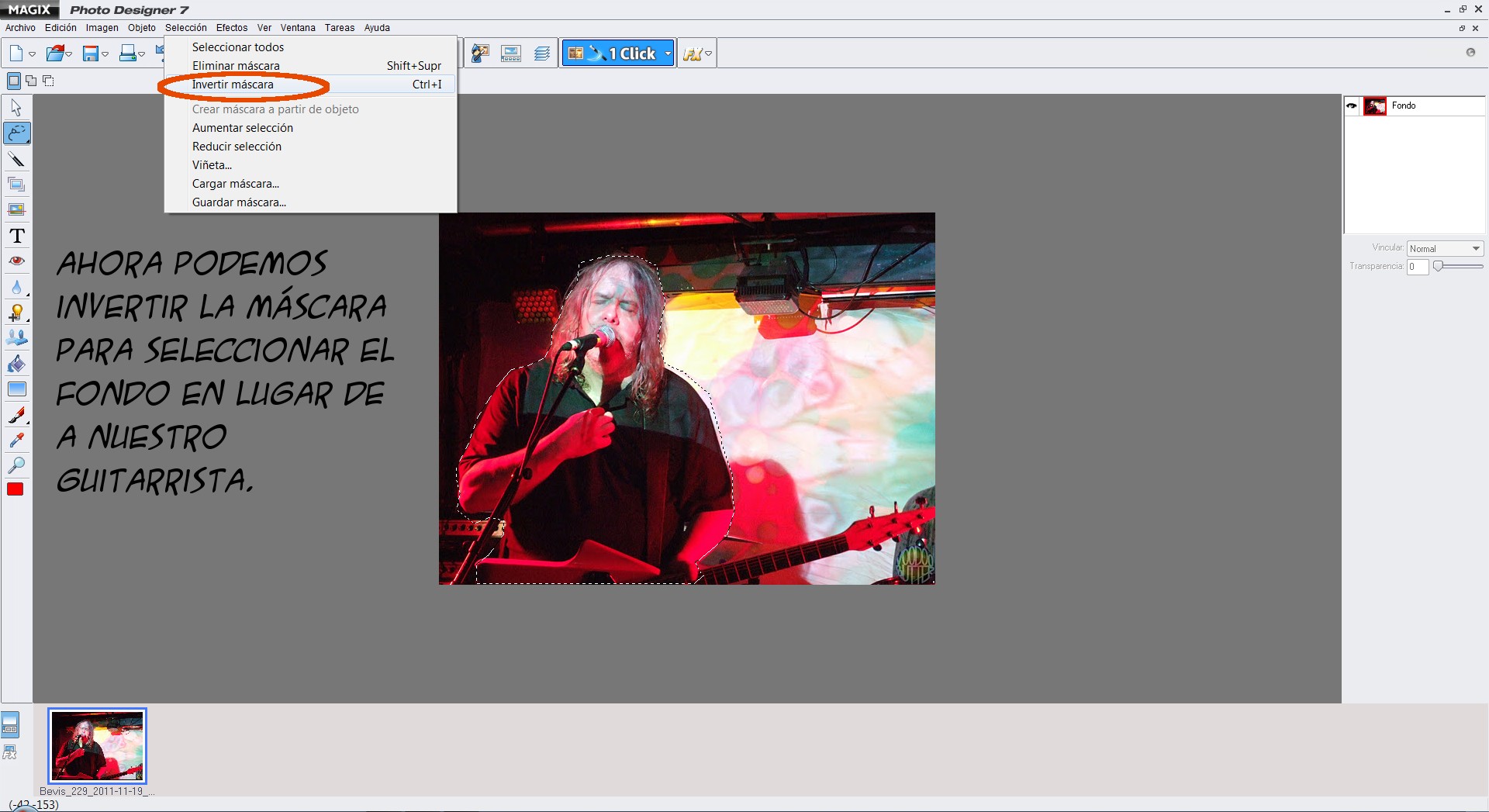Click the red foreground color swatch
The width and height of the screenshot is (1489, 812).
point(16,489)
